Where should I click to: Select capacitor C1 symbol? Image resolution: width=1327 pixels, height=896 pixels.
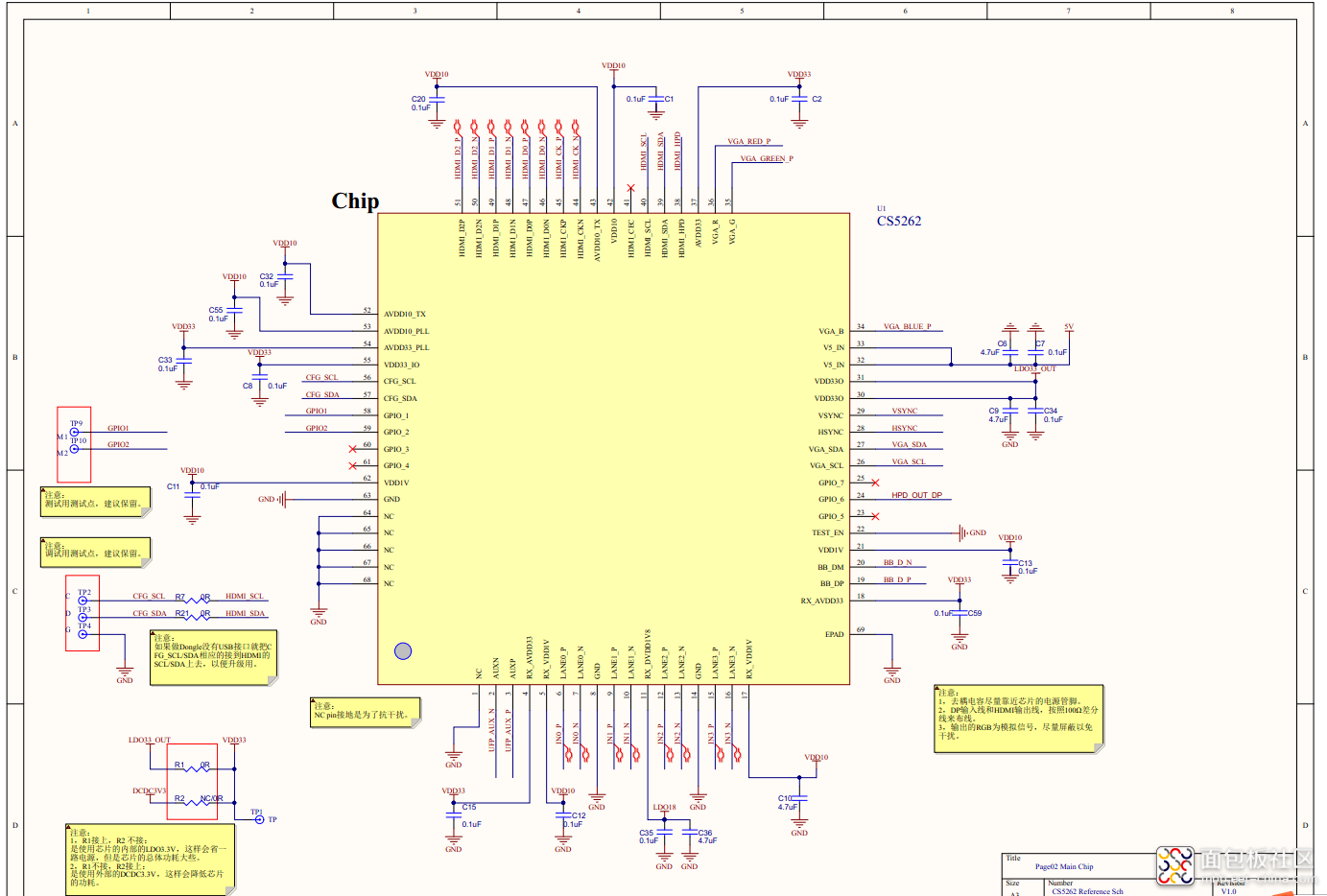(x=656, y=99)
